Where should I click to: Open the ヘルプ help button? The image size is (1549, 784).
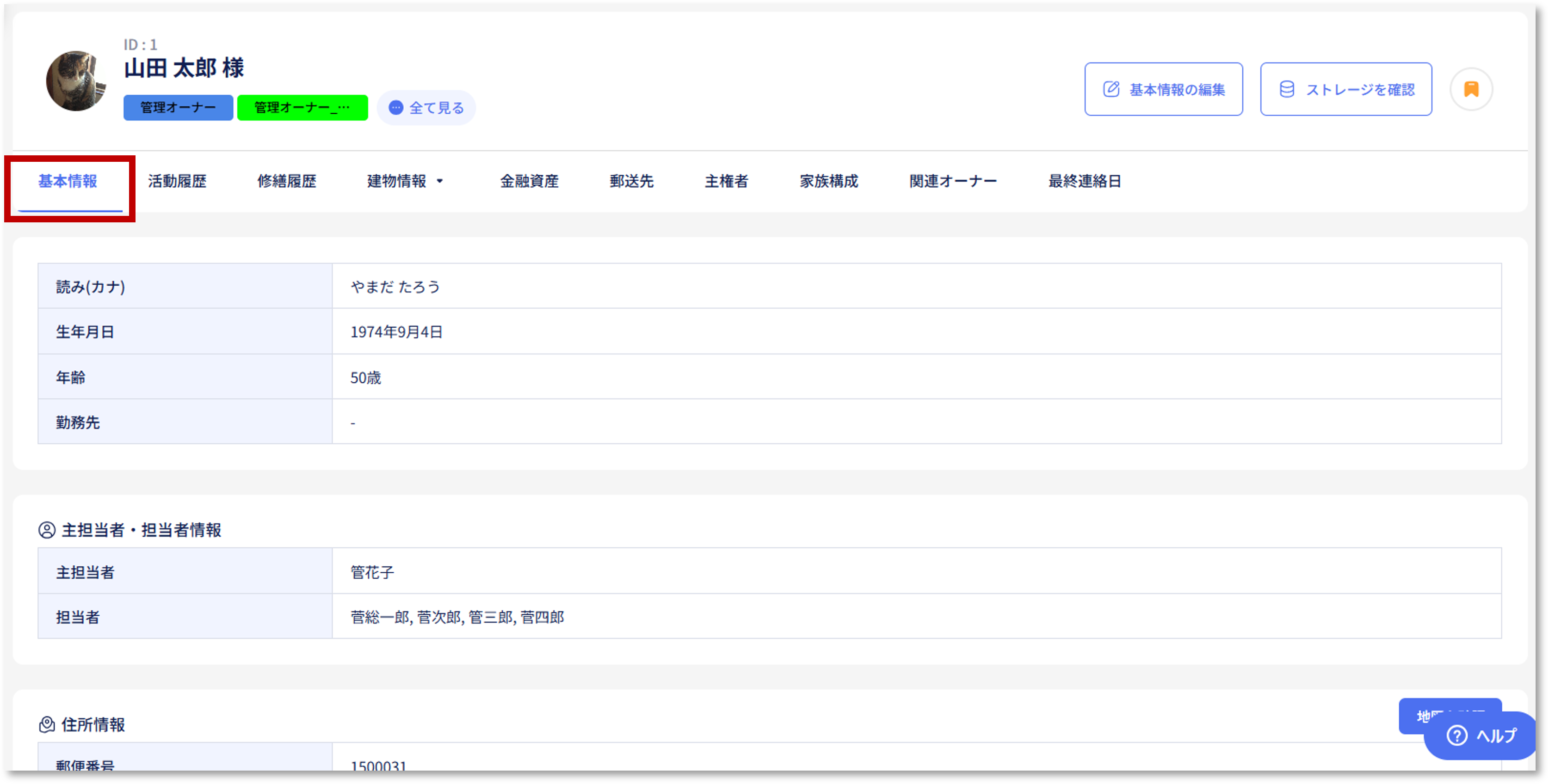click(x=1481, y=735)
